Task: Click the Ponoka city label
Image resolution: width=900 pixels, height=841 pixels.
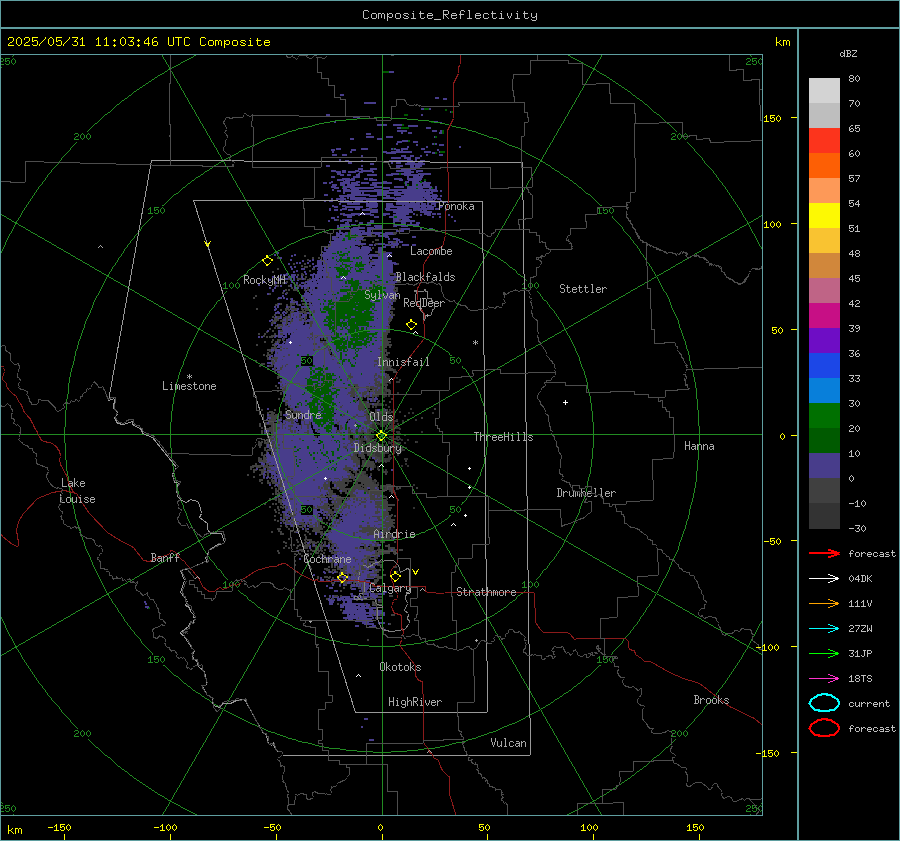Action: pos(456,206)
